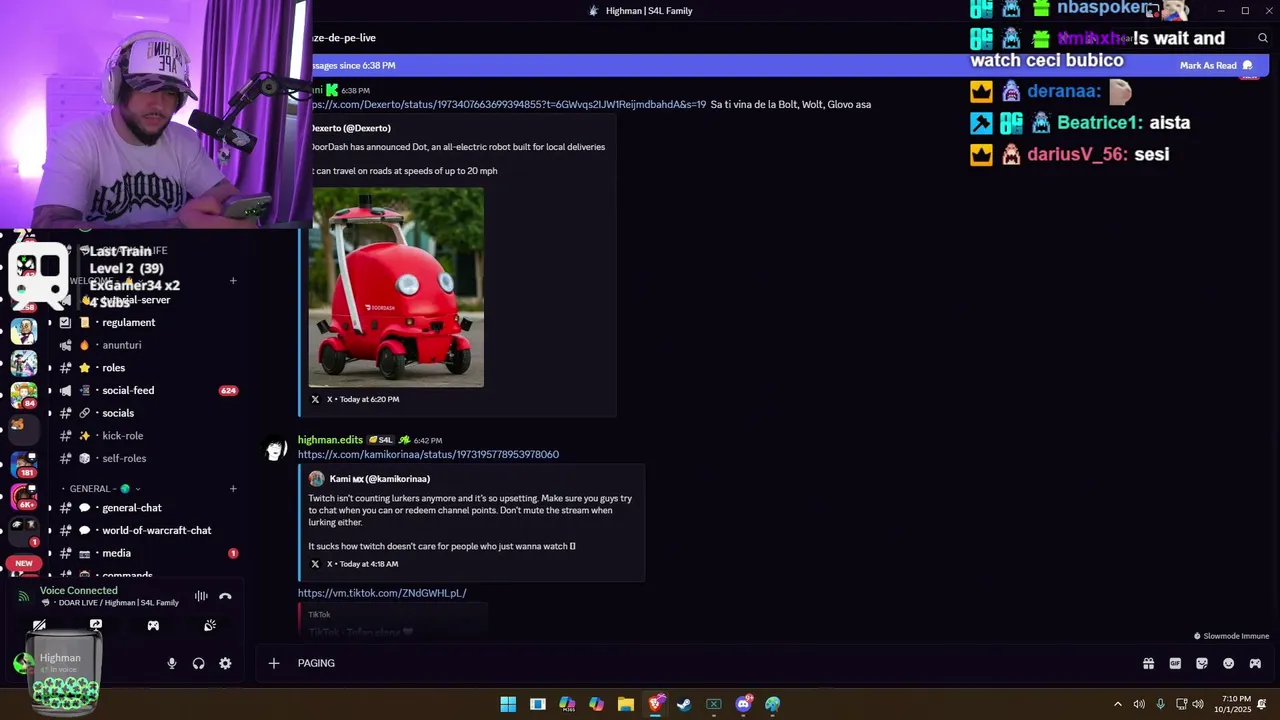Click Mark As Read button
The height and width of the screenshot is (720, 1280).
(1215, 65)
